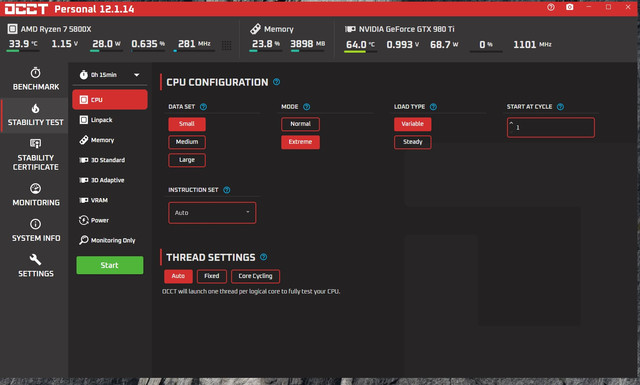Set thread settings to Auto

click(x=178, y=276)
